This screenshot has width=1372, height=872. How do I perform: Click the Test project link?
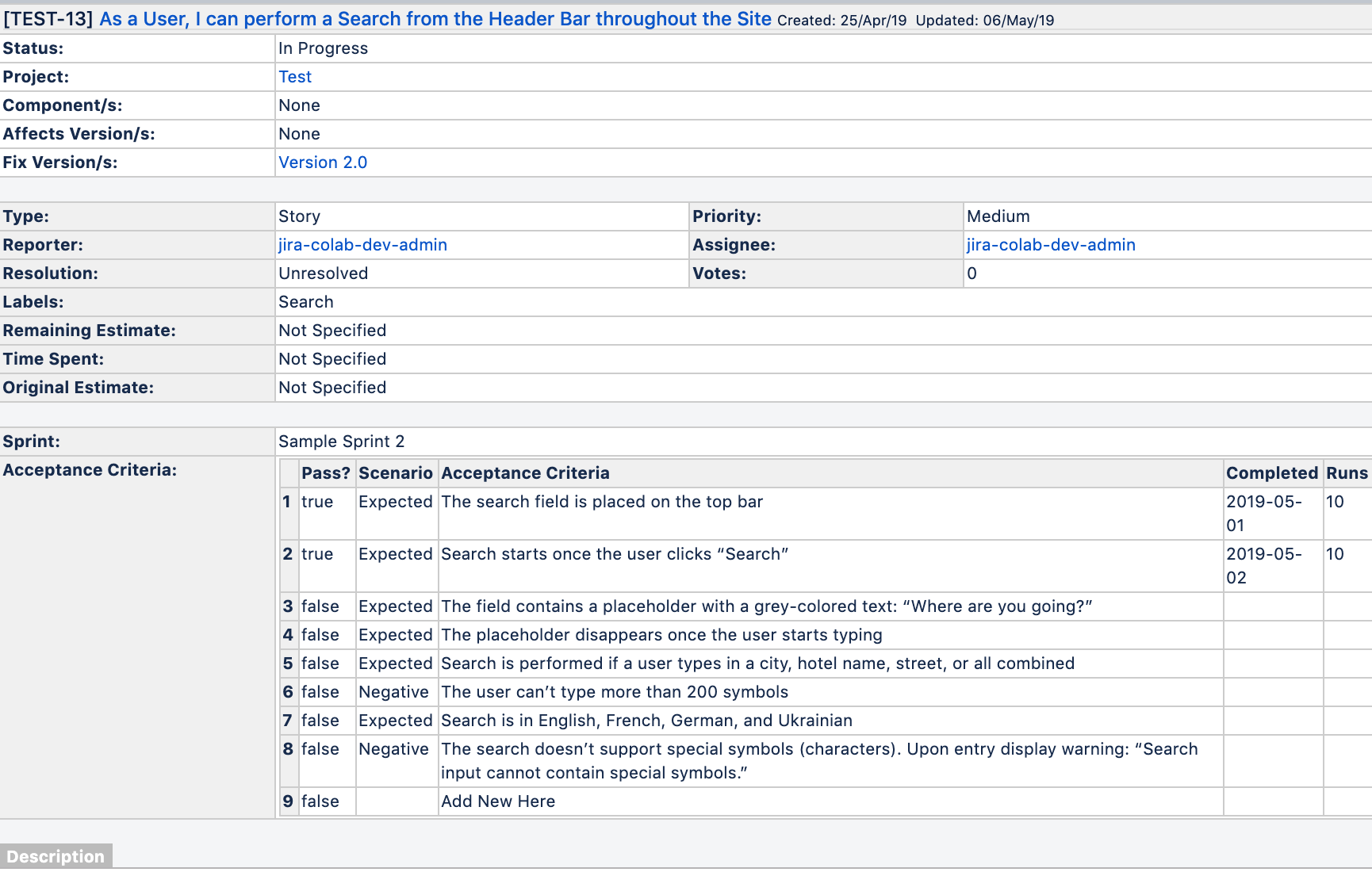click(295, 77)
